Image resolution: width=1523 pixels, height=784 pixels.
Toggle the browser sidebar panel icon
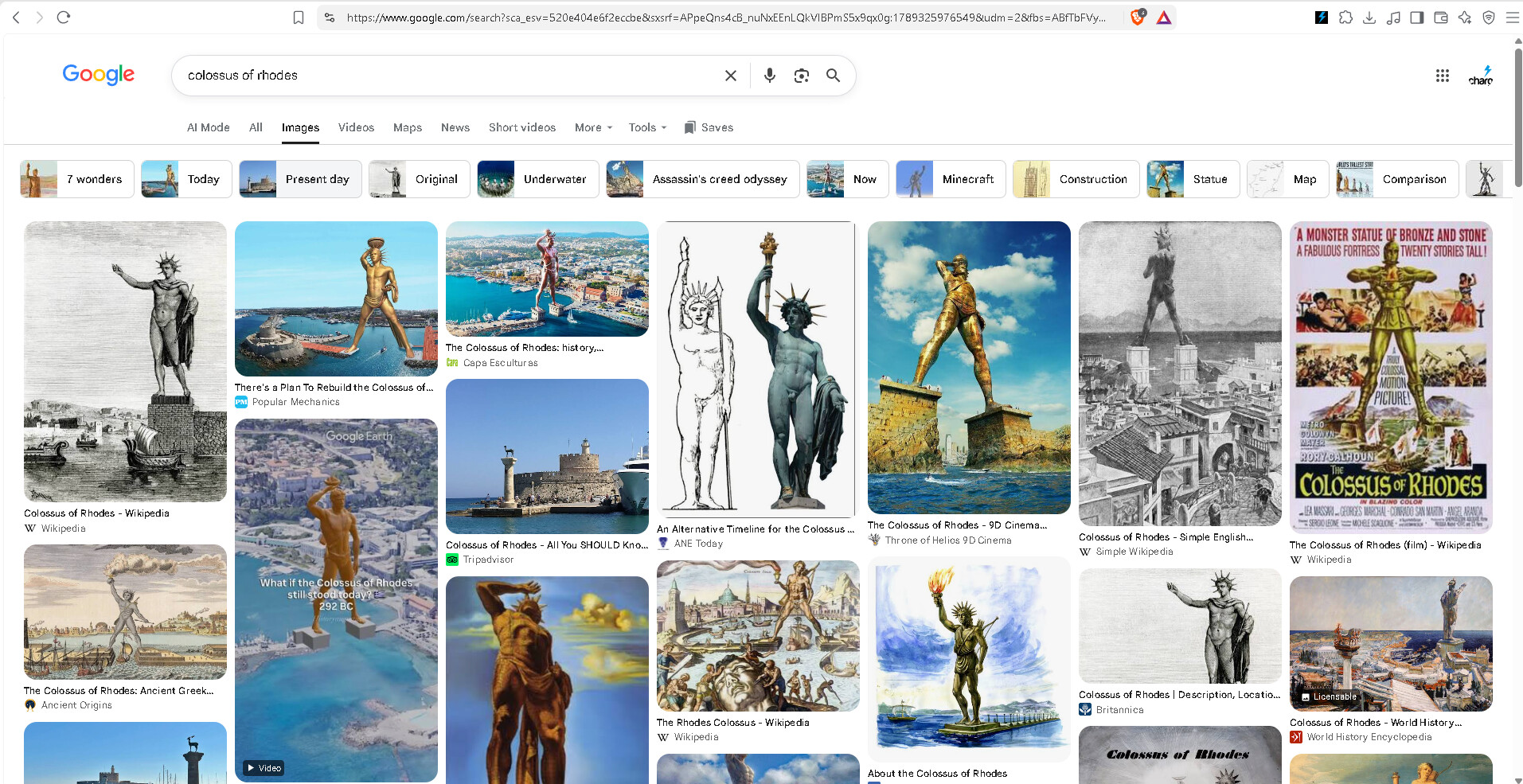(1417, 18)
